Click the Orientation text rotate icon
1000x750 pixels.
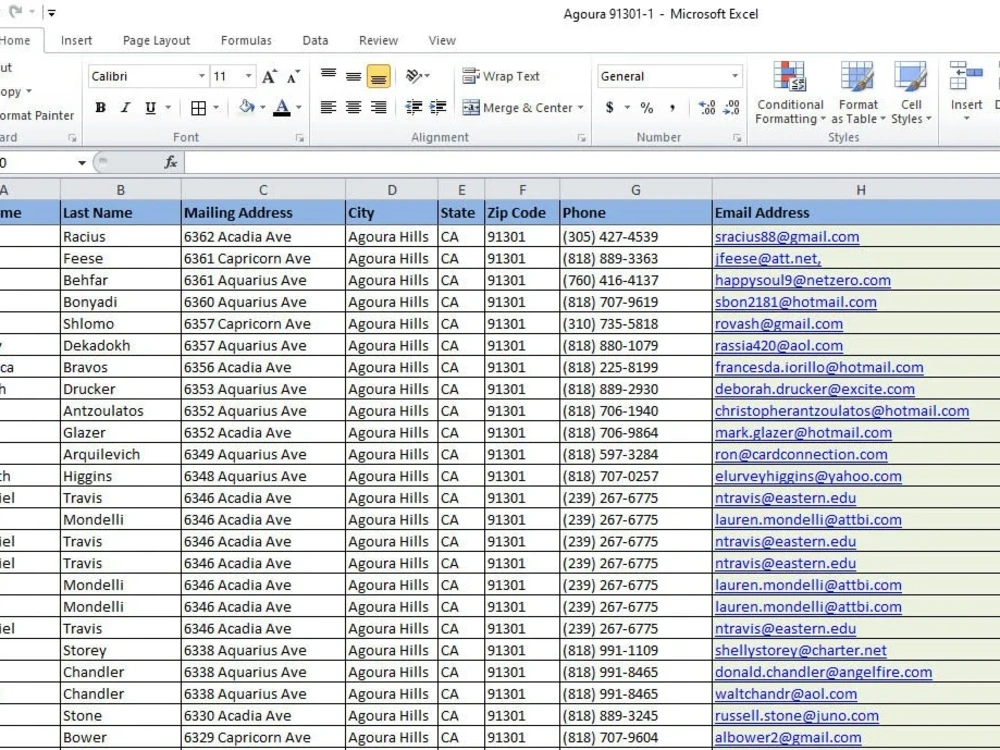[x=413, y=77]
